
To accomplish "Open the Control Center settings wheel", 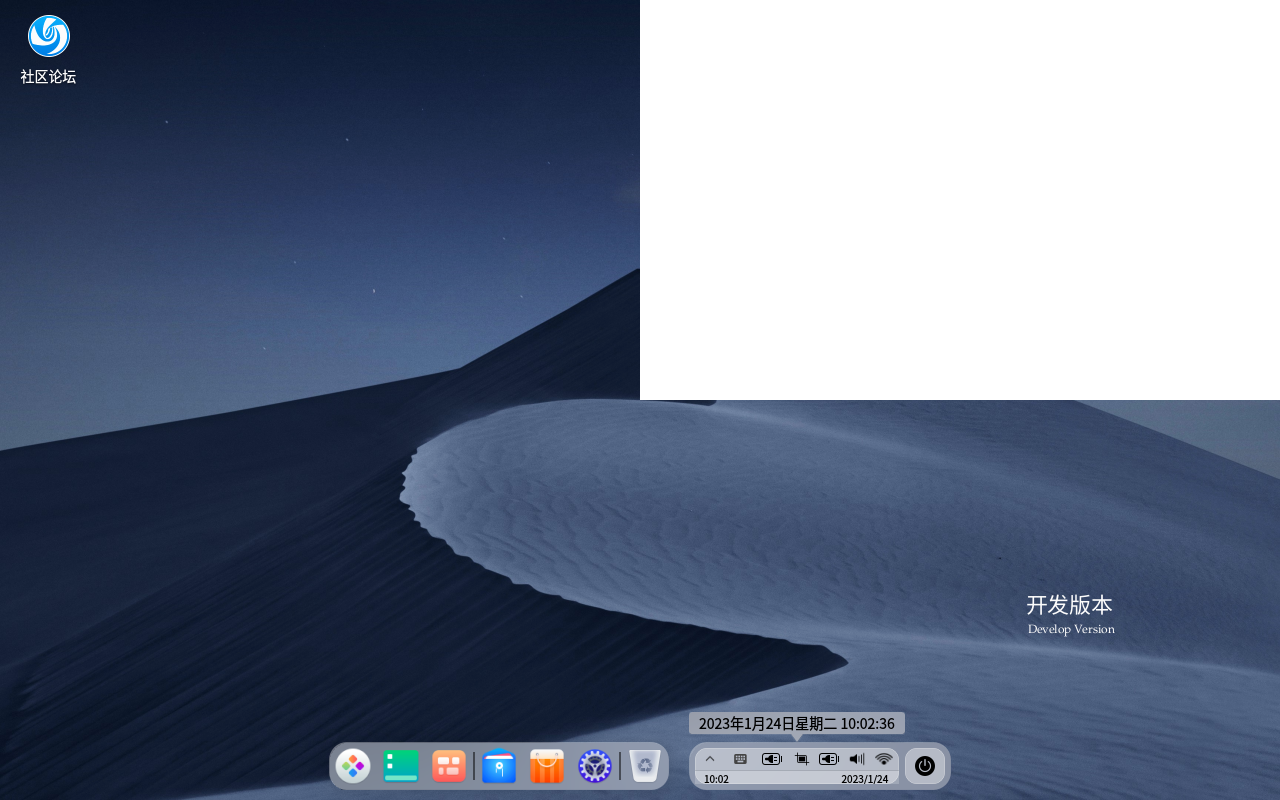I will coord(594,766).
